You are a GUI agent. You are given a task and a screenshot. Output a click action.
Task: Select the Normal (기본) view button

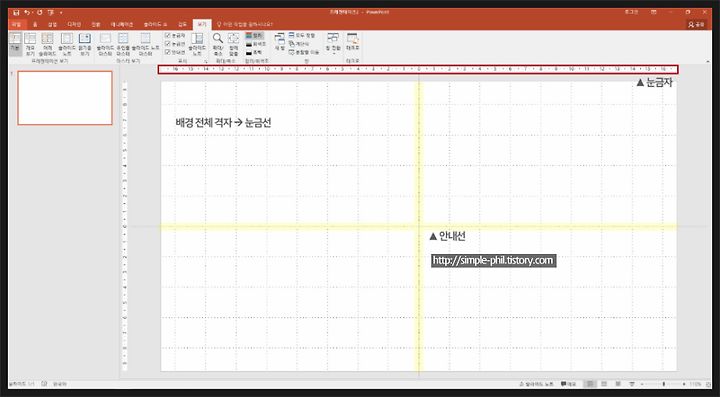(15, 44)
